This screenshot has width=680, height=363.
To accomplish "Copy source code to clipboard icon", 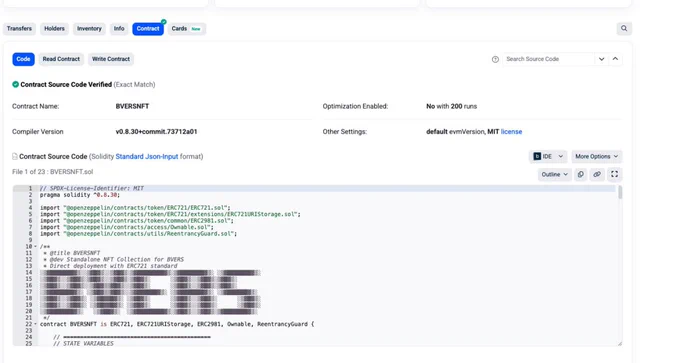I will click(581, 174).
